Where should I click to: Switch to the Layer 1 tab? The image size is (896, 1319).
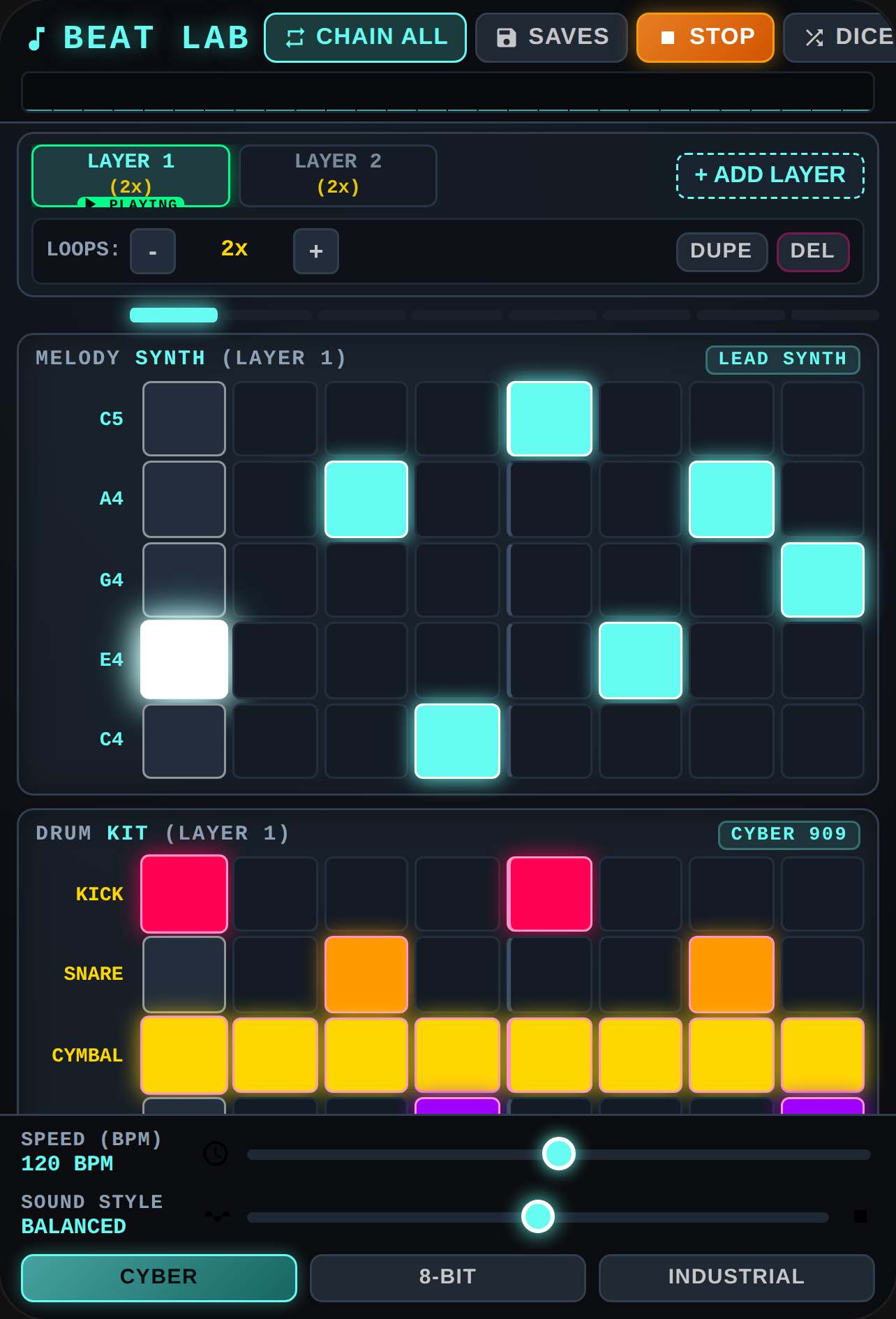[x=130, y=176]
